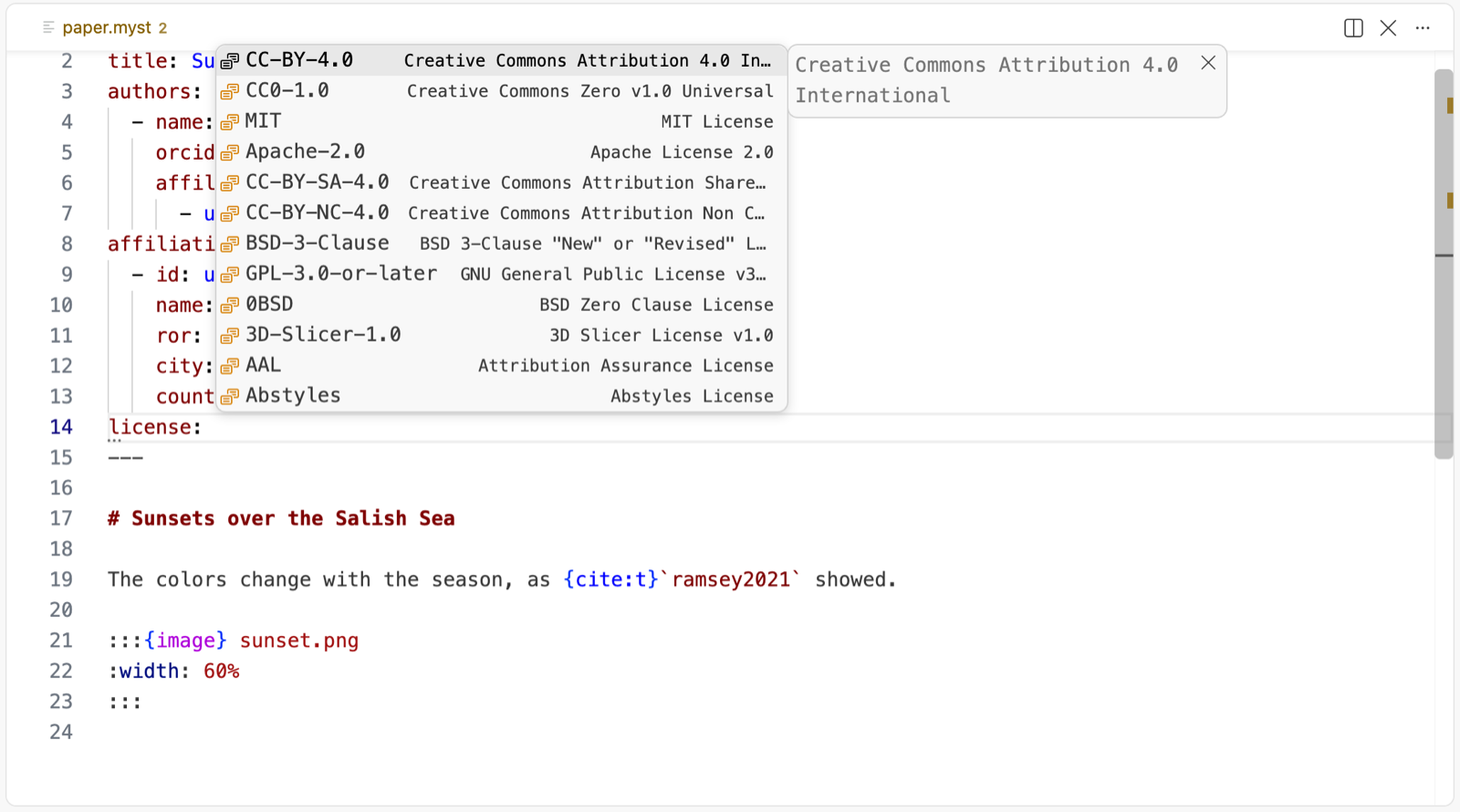Click the authors: key on line 3
This screenshot has height=812, width=1460.
pyautogui.click(x=155, y=91)
